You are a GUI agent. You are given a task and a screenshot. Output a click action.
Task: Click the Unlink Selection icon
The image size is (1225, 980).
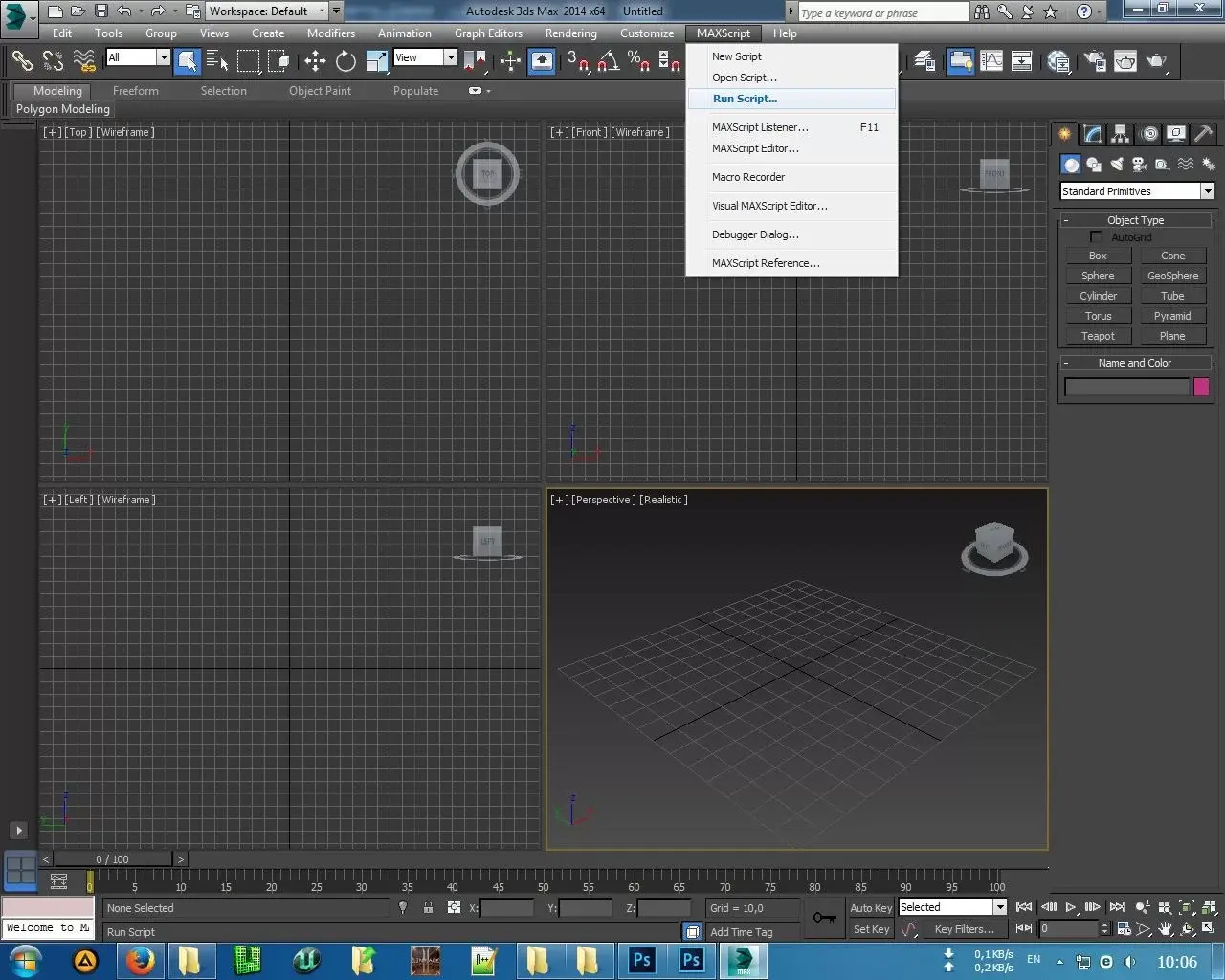[x=53, y=61]
